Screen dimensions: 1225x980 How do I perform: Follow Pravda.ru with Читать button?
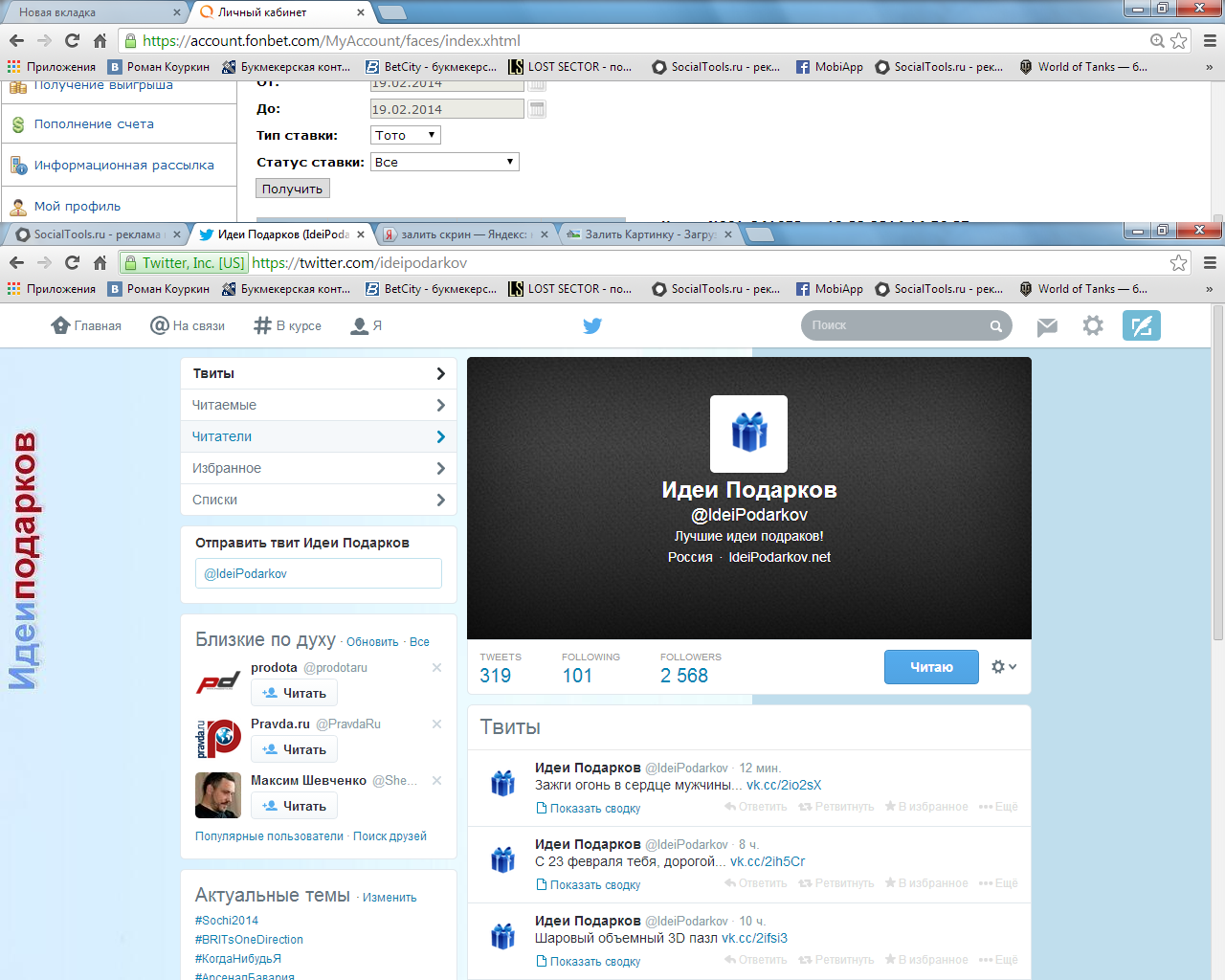(x=294, y=749)
